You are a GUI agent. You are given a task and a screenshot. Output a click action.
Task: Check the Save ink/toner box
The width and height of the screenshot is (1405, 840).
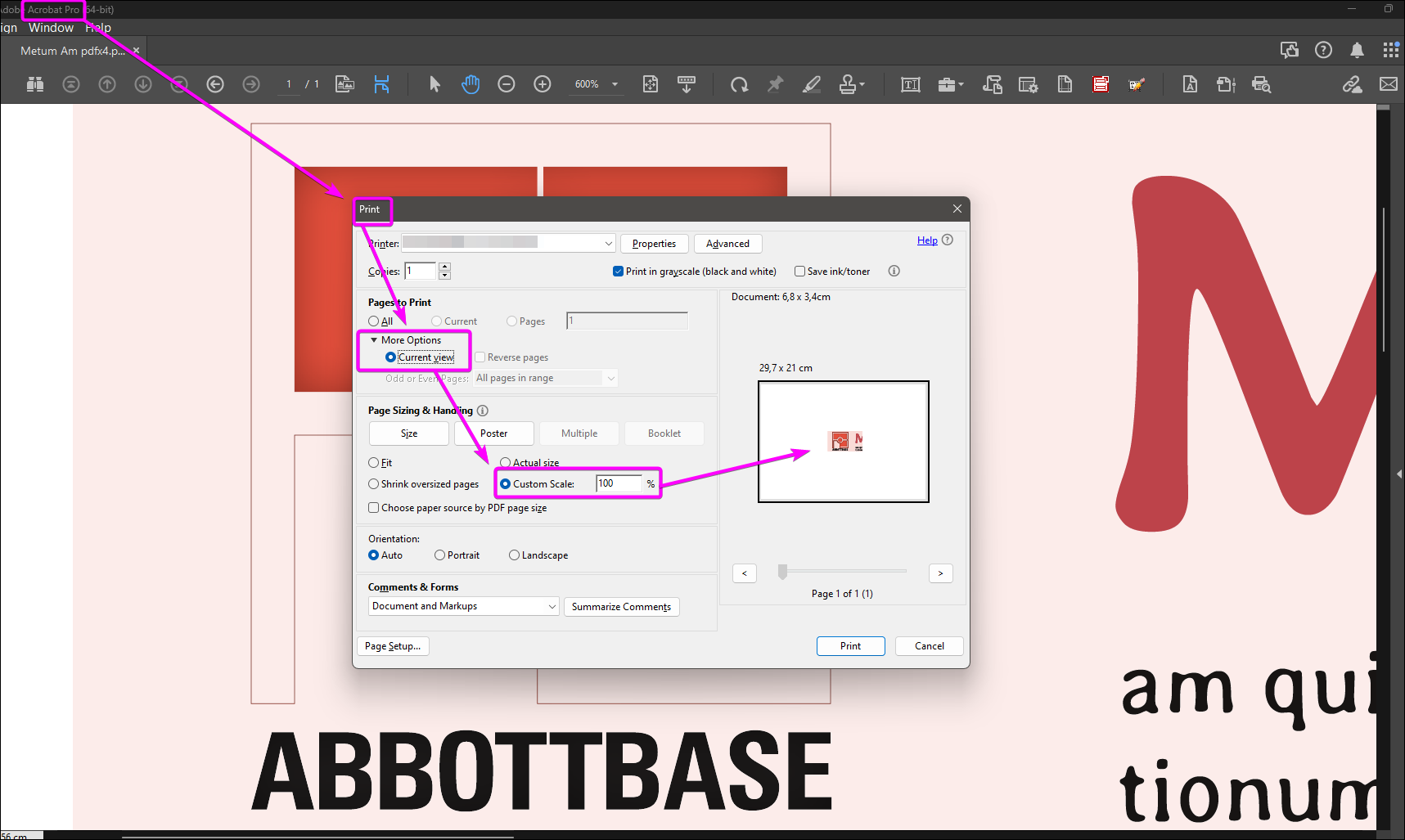[x=799, y=271]
